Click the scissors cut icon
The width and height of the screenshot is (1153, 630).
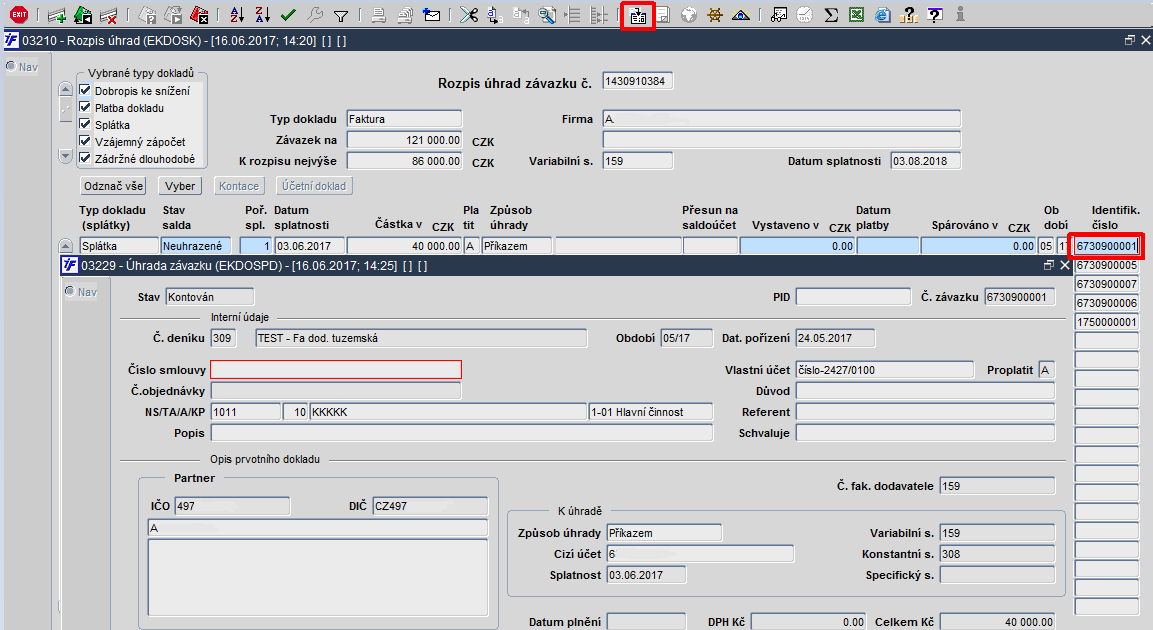tap(468, 15)
